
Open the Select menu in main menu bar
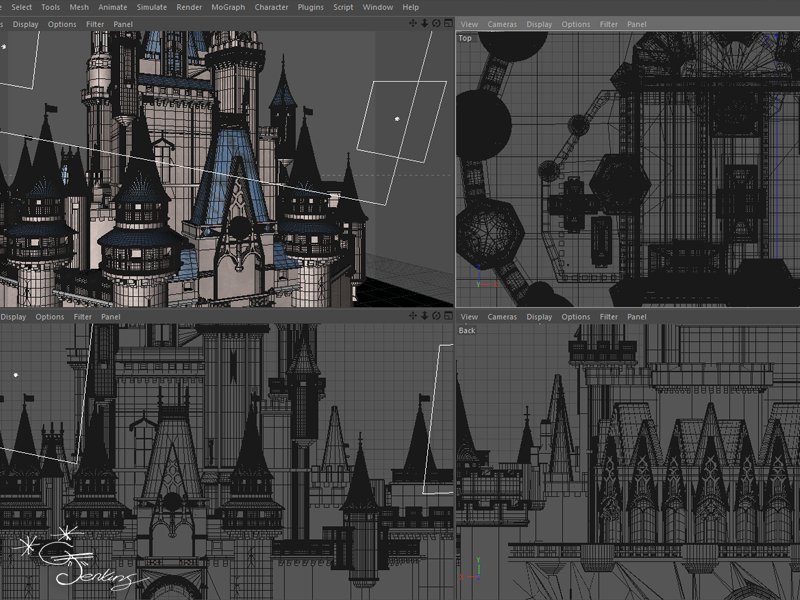click(x=21, y=7)
